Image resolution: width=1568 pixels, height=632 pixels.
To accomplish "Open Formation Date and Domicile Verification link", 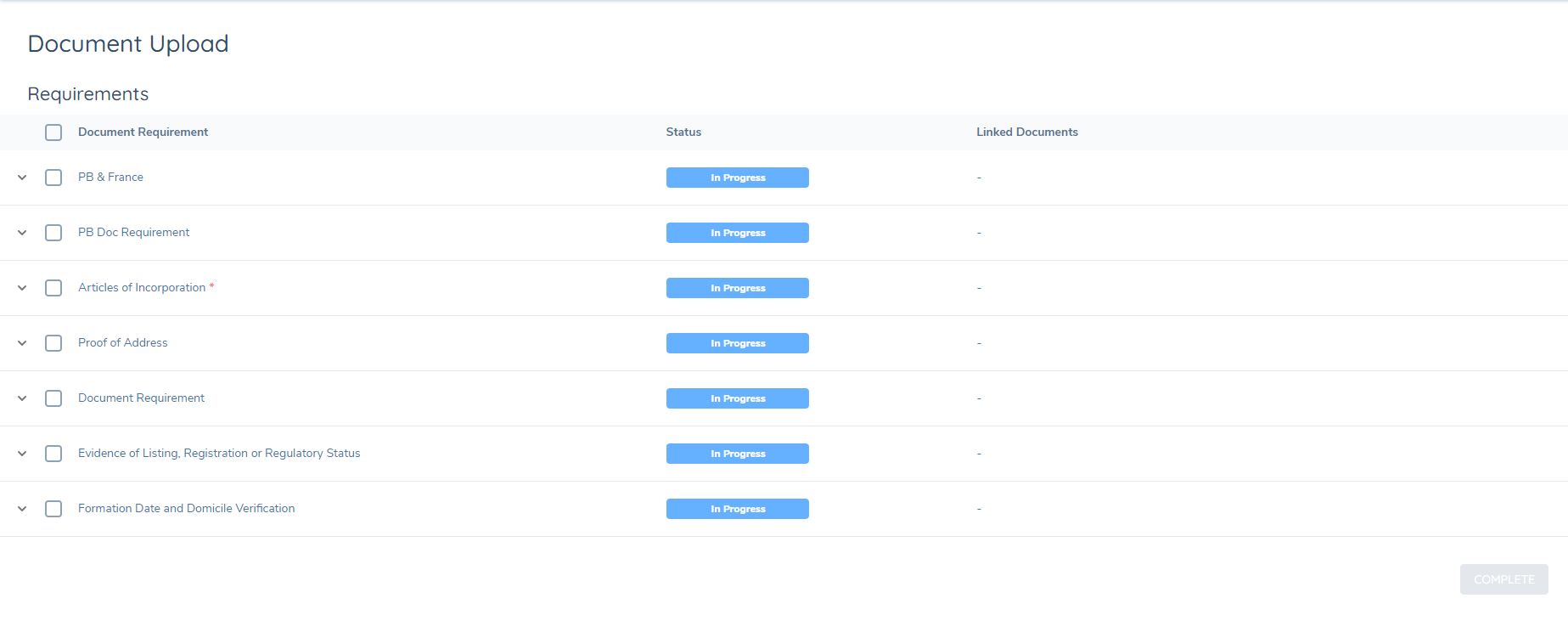I will (186, 508).
